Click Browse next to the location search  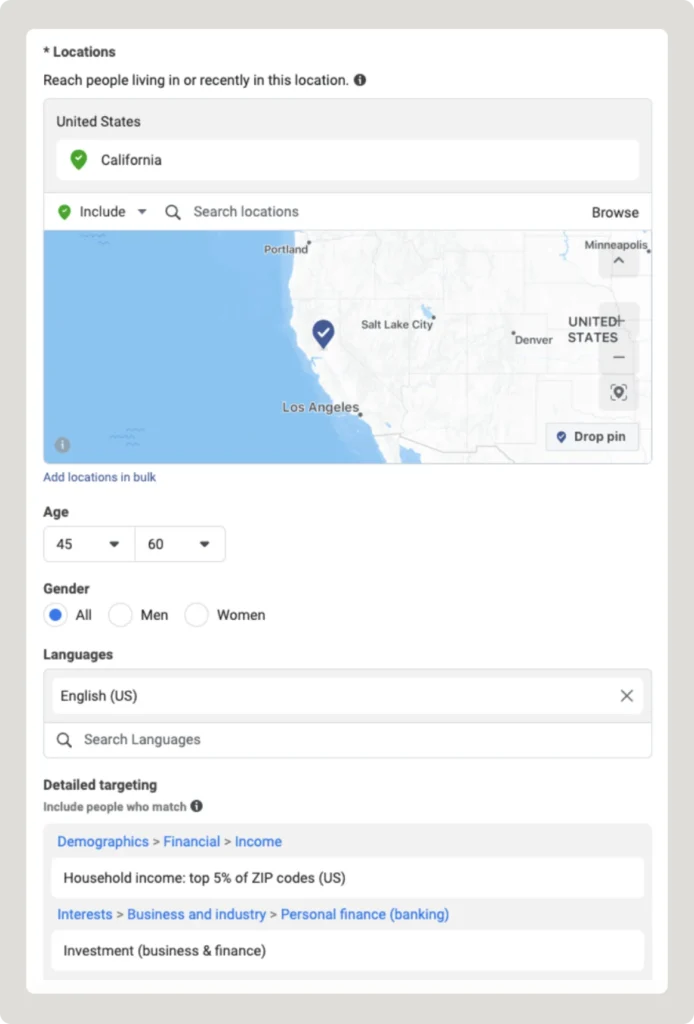[614, 212]
